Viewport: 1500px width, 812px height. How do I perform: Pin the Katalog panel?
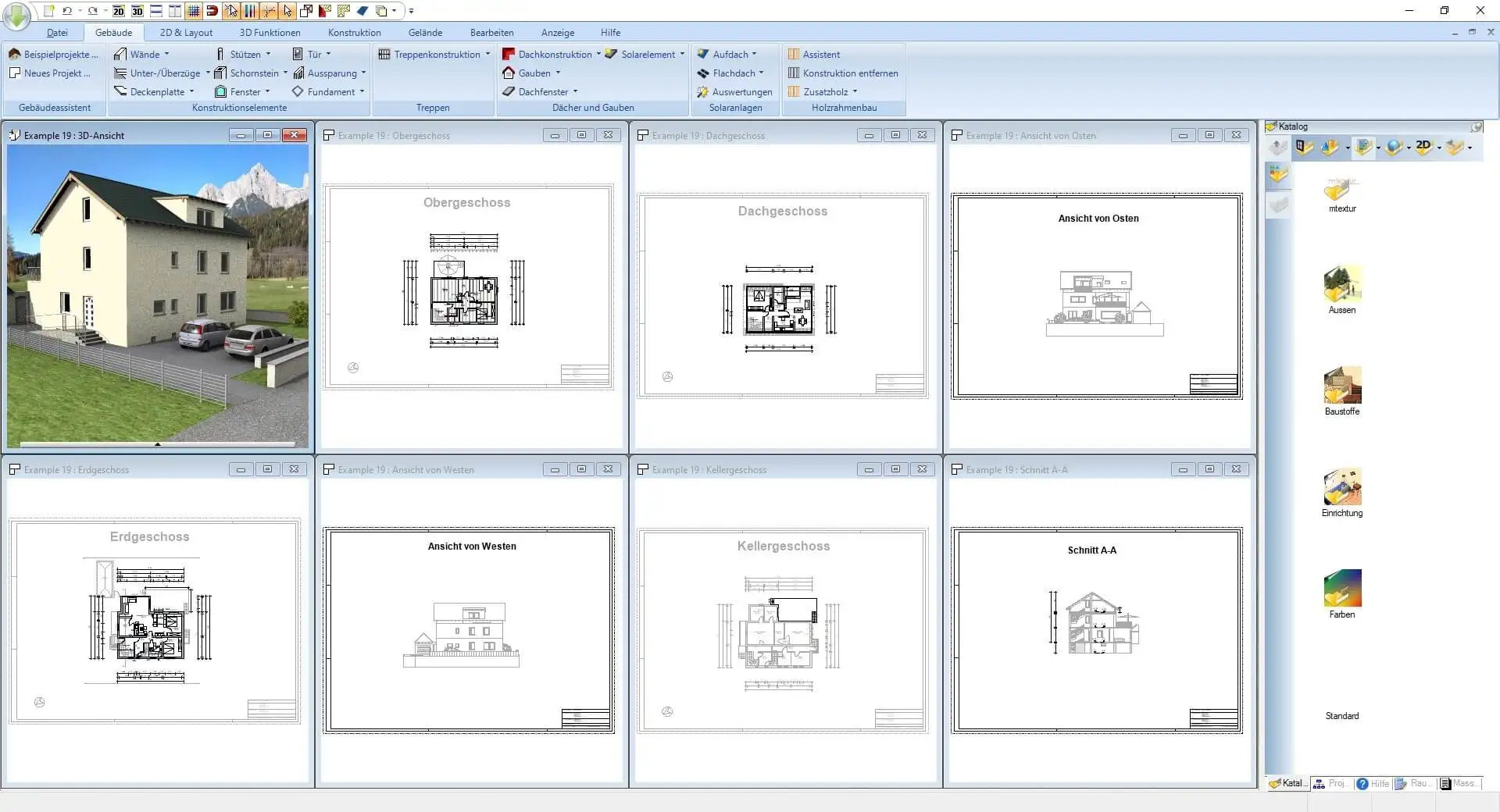1477,126
